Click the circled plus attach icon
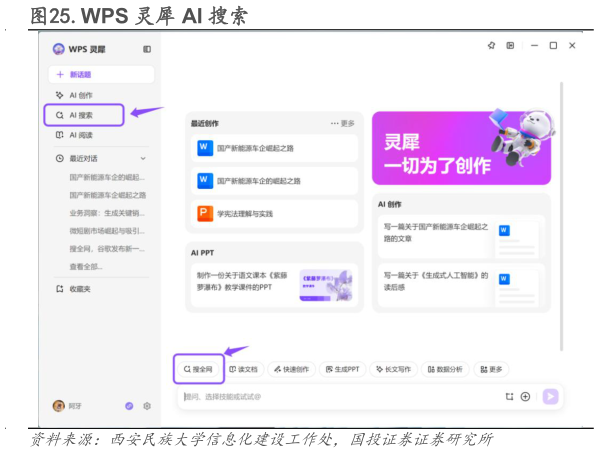This screenshot has height=453, width=599. tap(526, 396)
